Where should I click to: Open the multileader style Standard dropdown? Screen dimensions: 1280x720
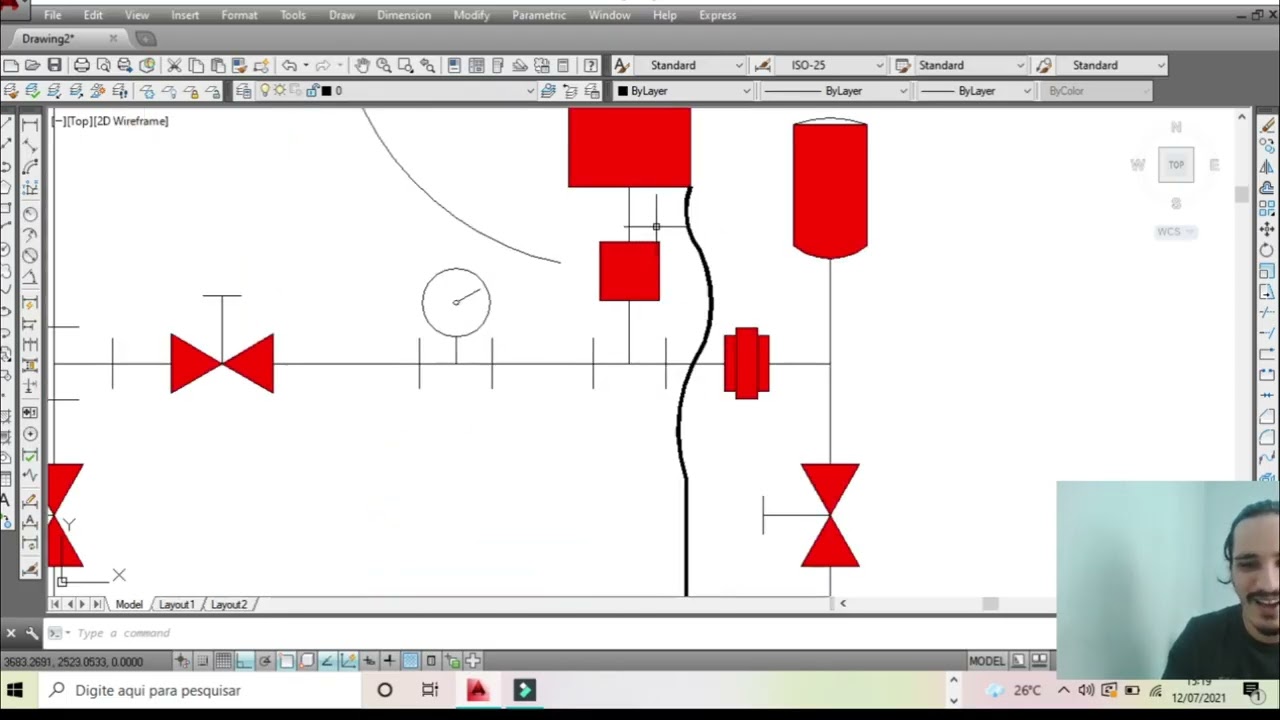pyautogui.click(x=1160, y=65)
